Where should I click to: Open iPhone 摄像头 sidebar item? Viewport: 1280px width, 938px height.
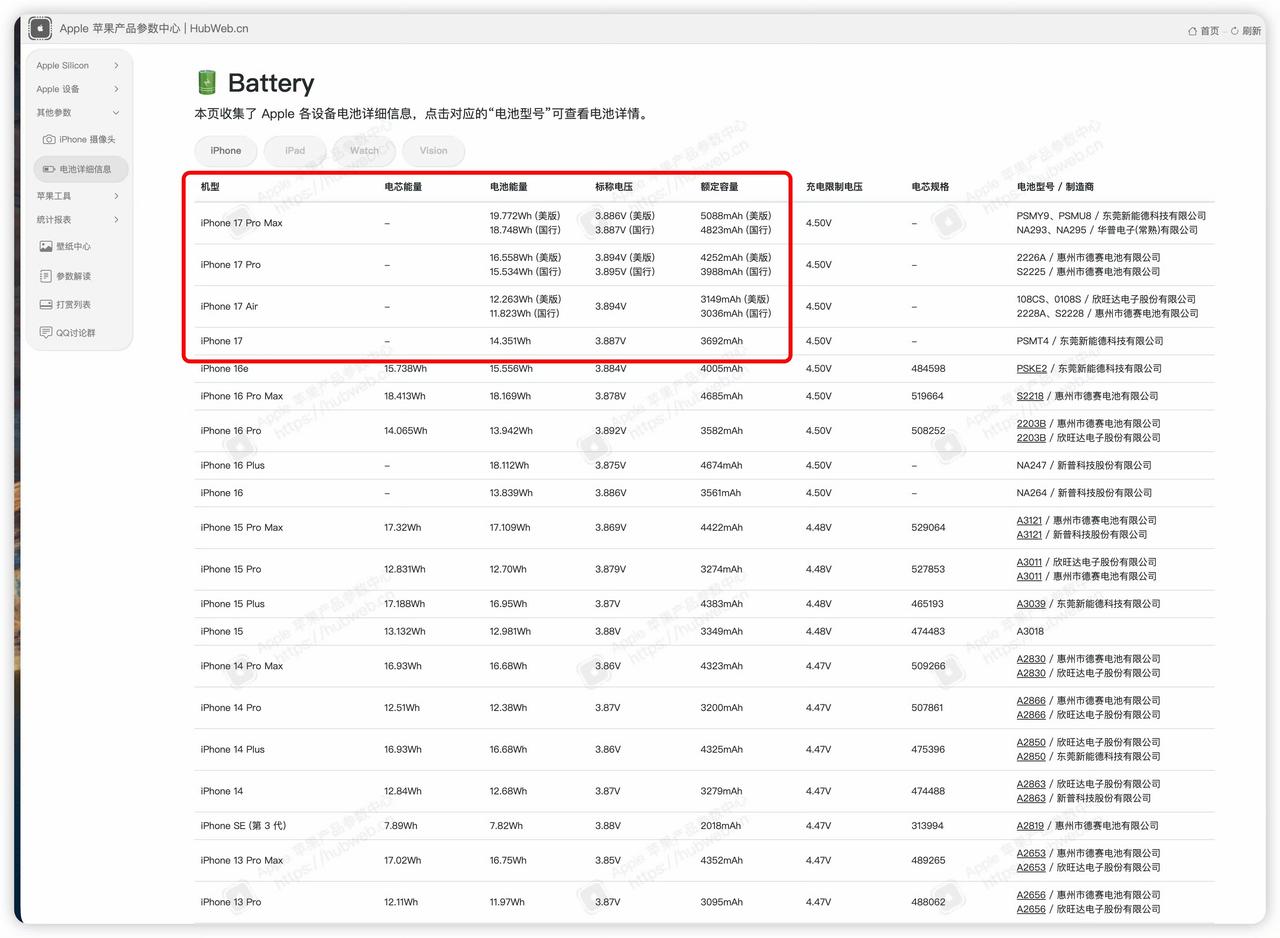[x=81, y=139]
